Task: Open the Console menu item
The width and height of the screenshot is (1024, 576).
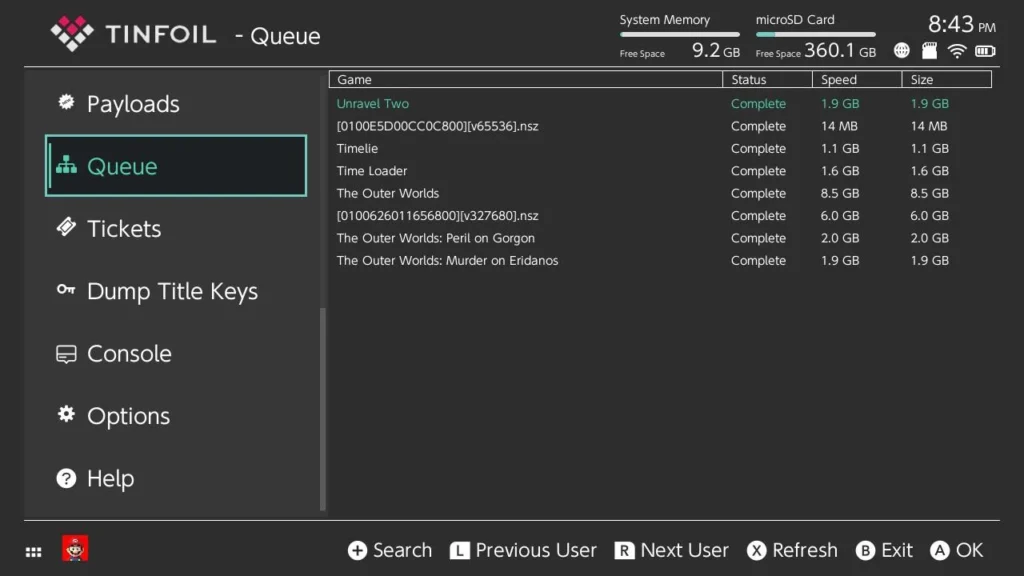Action: (176, 353)
